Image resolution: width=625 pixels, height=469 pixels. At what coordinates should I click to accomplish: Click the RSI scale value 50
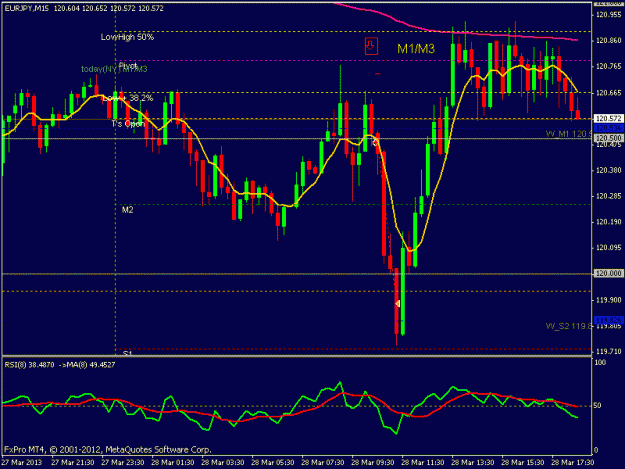[x=597, y=406]
